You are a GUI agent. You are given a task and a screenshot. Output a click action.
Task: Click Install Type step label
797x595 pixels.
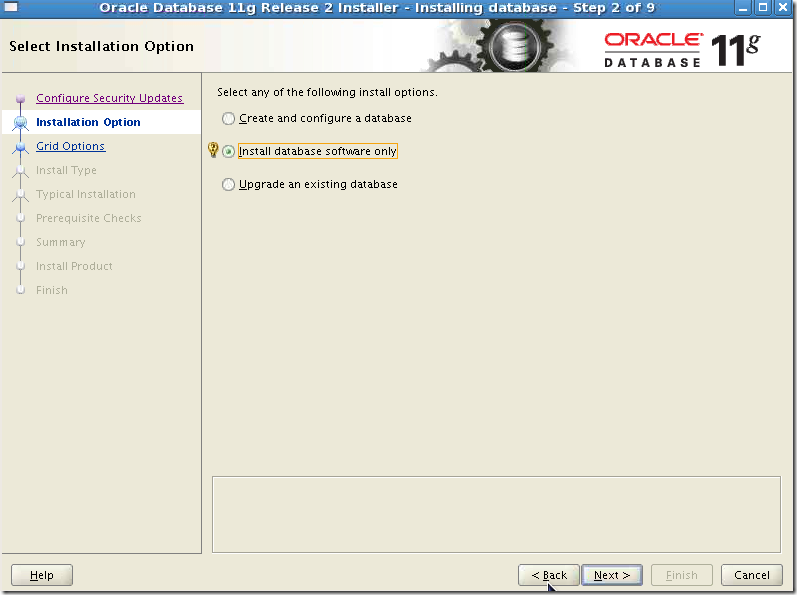66,170
